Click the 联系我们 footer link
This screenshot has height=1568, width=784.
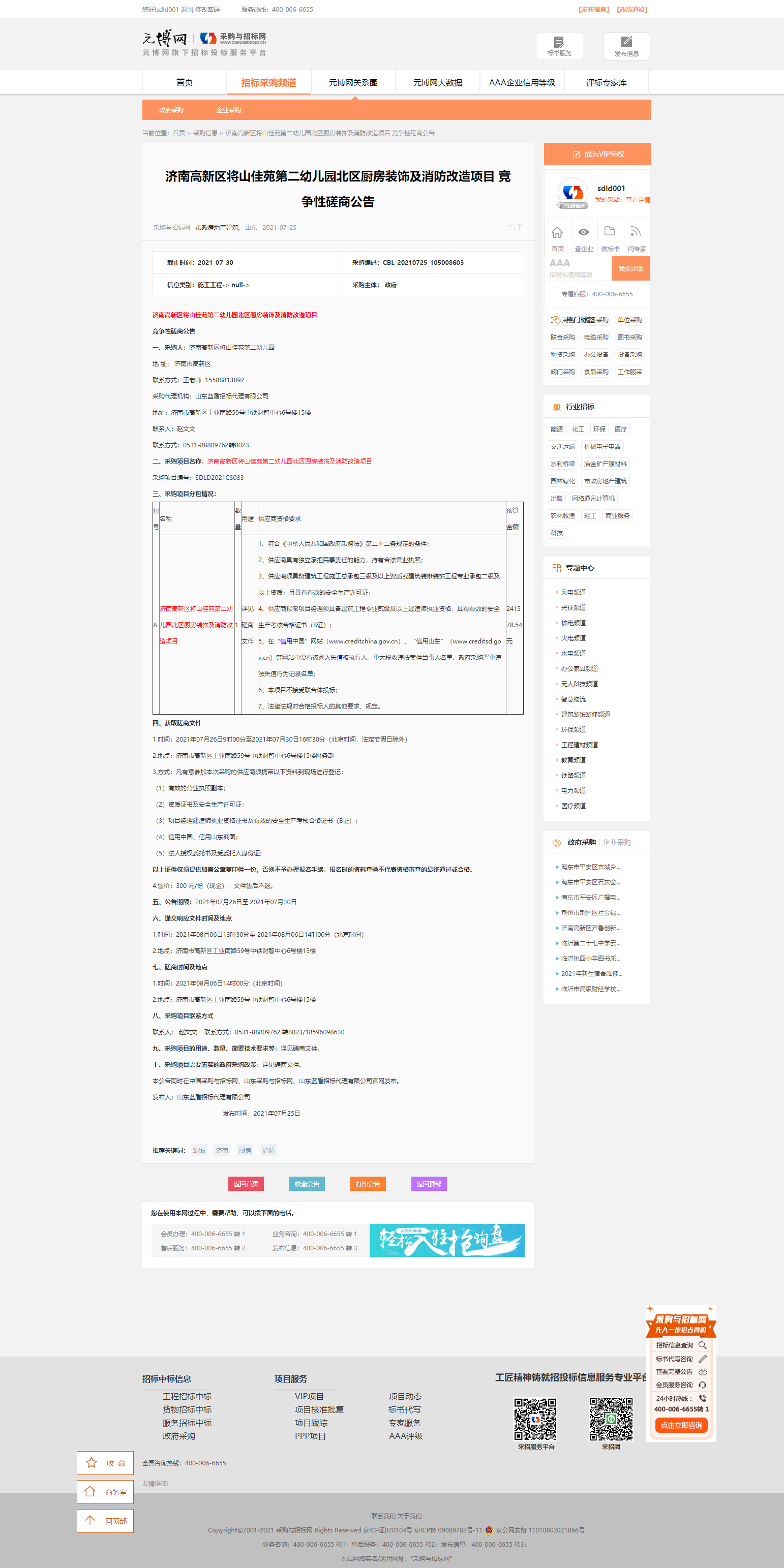tap(383, 1516)
